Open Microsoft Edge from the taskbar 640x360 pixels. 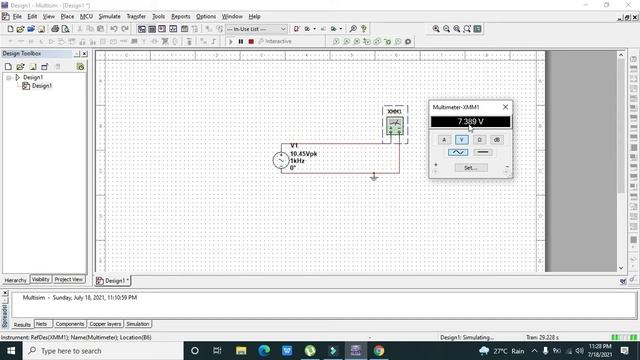point(264,351)
